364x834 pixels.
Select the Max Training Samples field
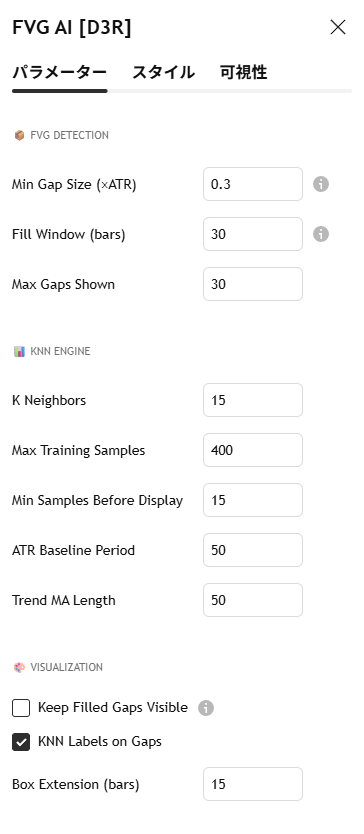(x=253, y=450)
